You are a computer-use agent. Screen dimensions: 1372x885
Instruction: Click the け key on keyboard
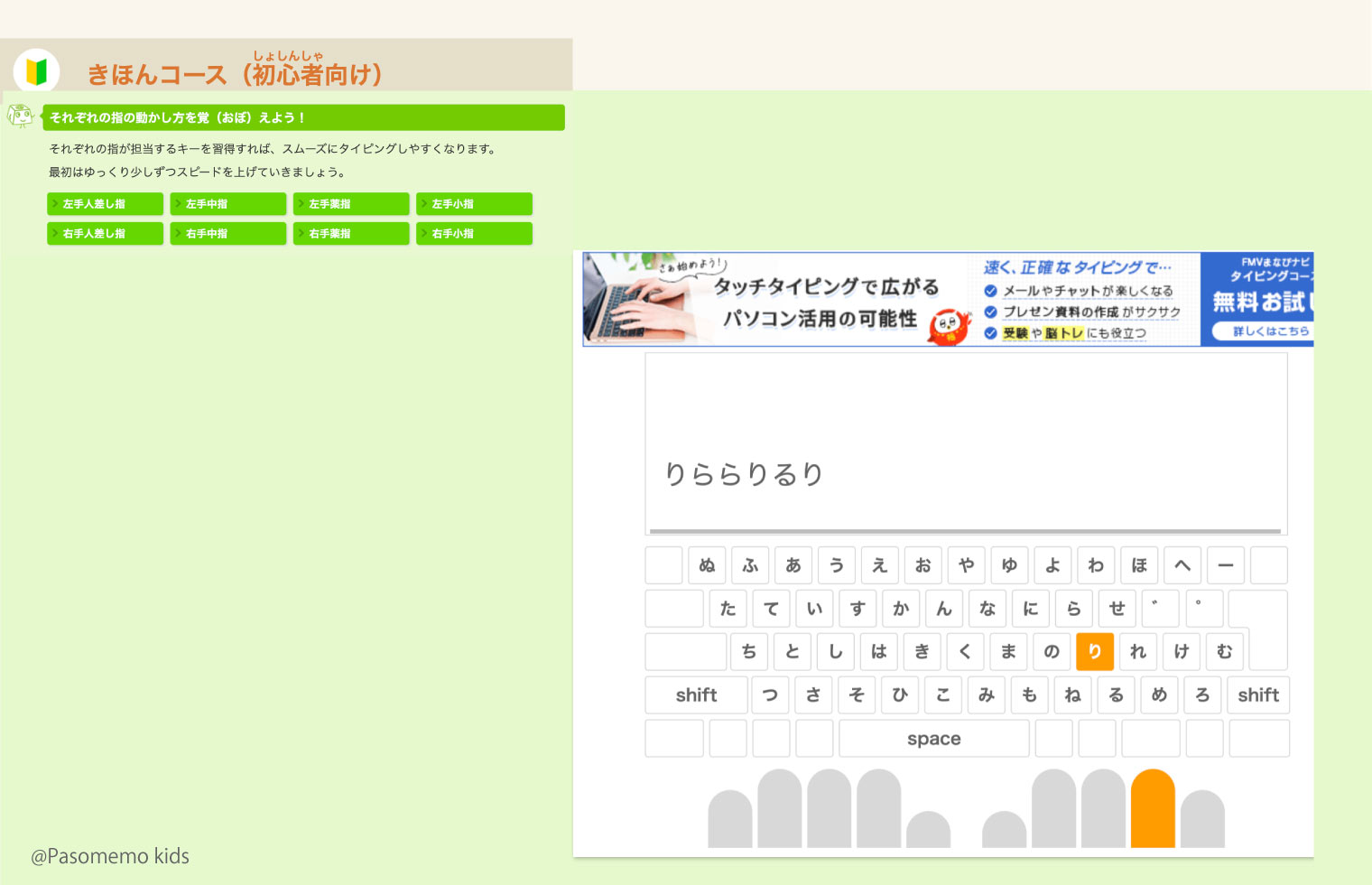coord(1182,652)
